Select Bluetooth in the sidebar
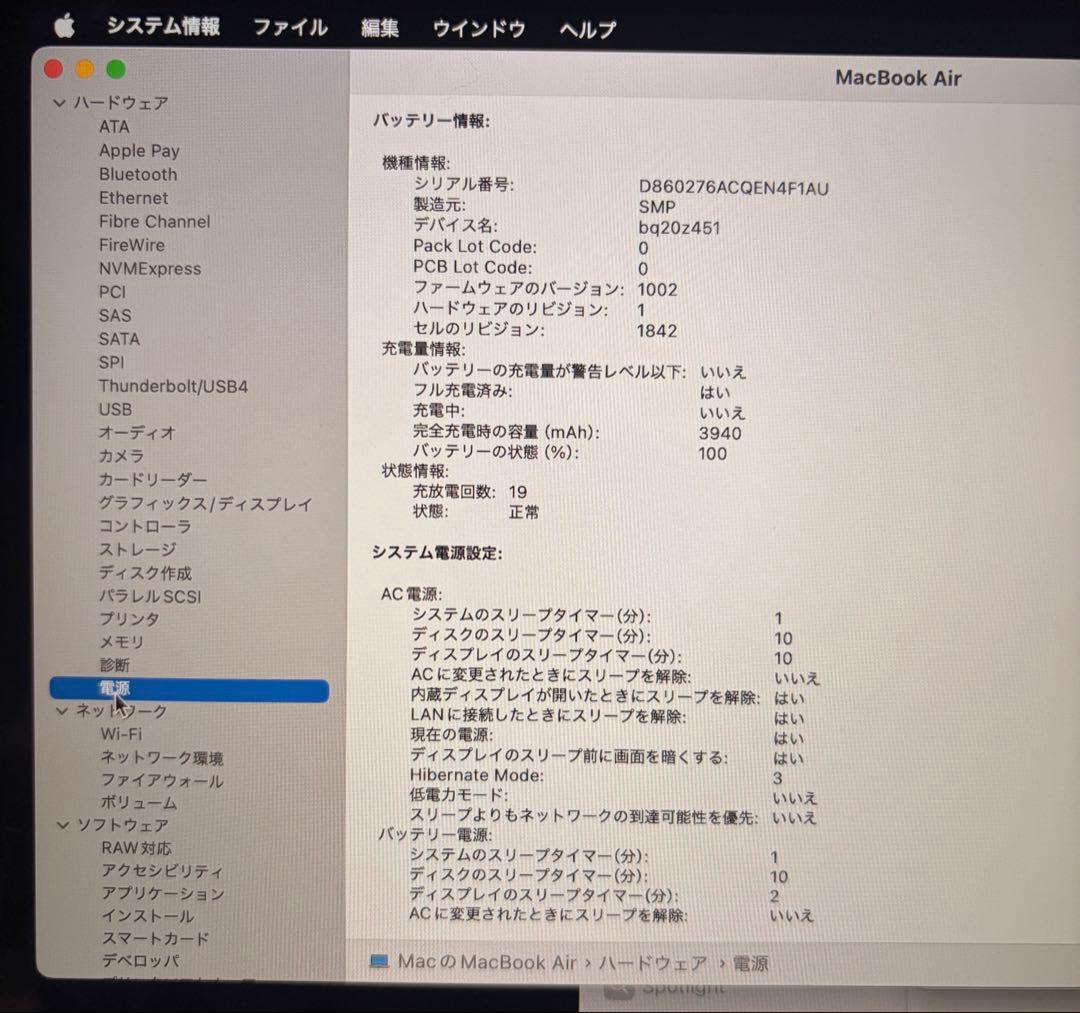The width and height of the screenshot is (1080, 1013). pyautogui.click(x=139, y=174)
